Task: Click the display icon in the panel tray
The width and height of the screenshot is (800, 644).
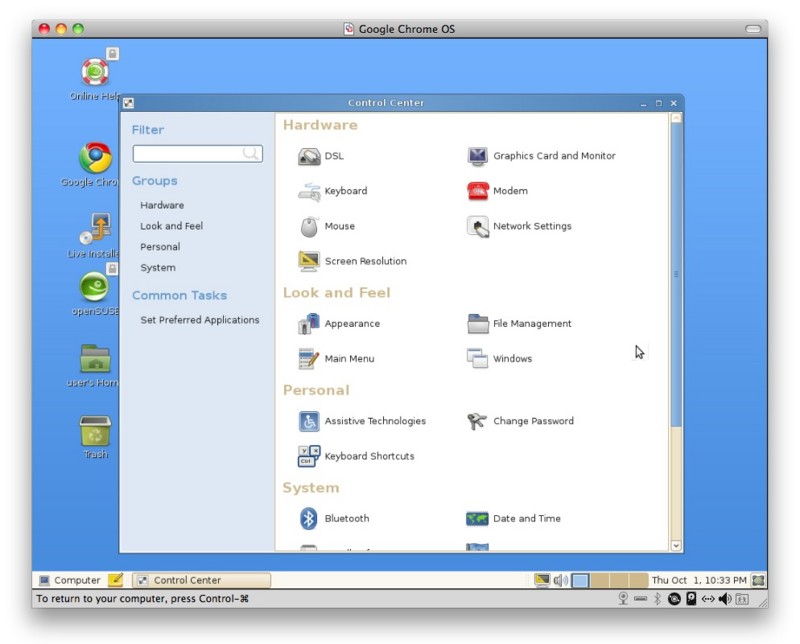Action: (542, 580)
